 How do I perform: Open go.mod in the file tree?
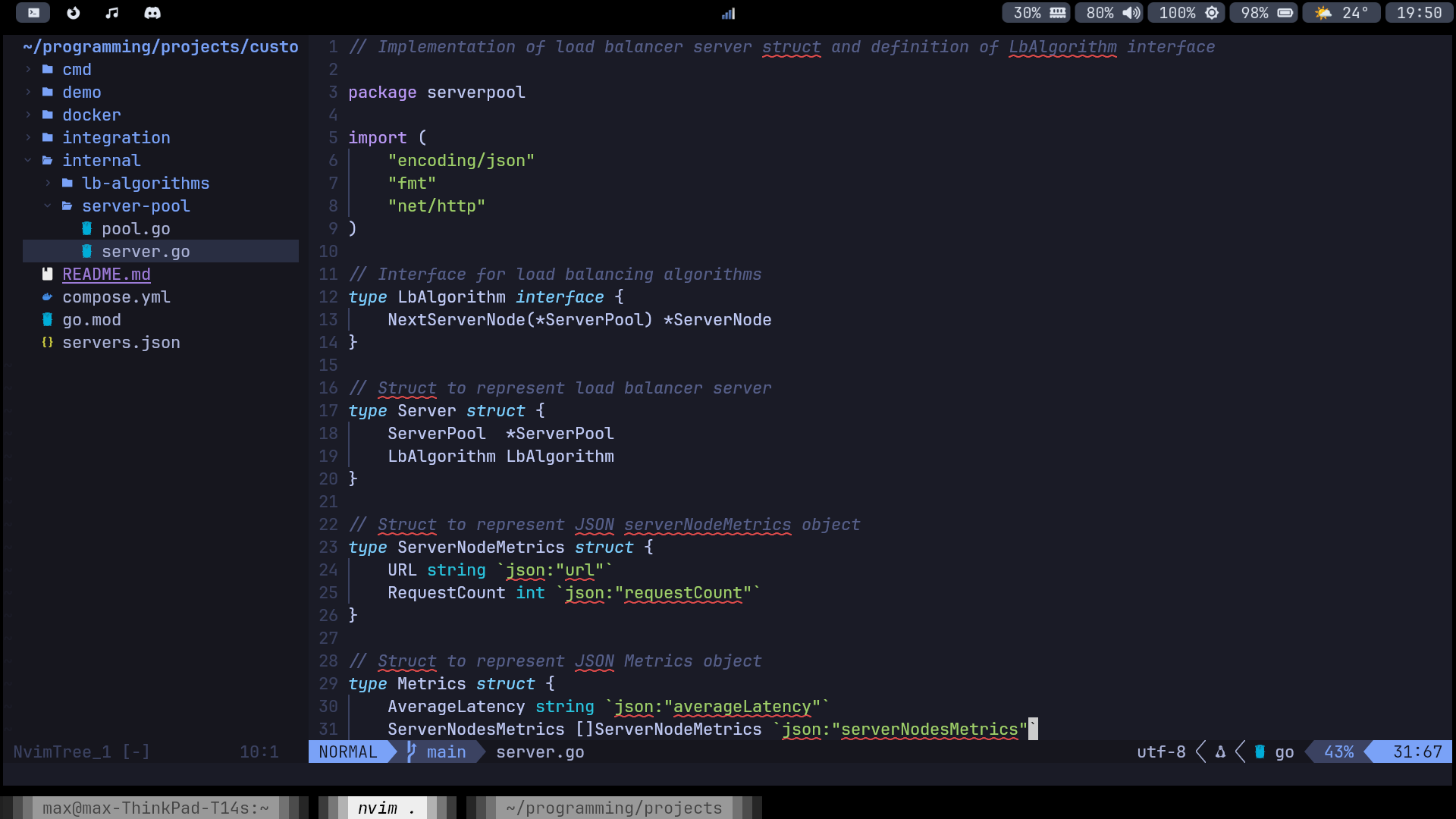[91, 320]
